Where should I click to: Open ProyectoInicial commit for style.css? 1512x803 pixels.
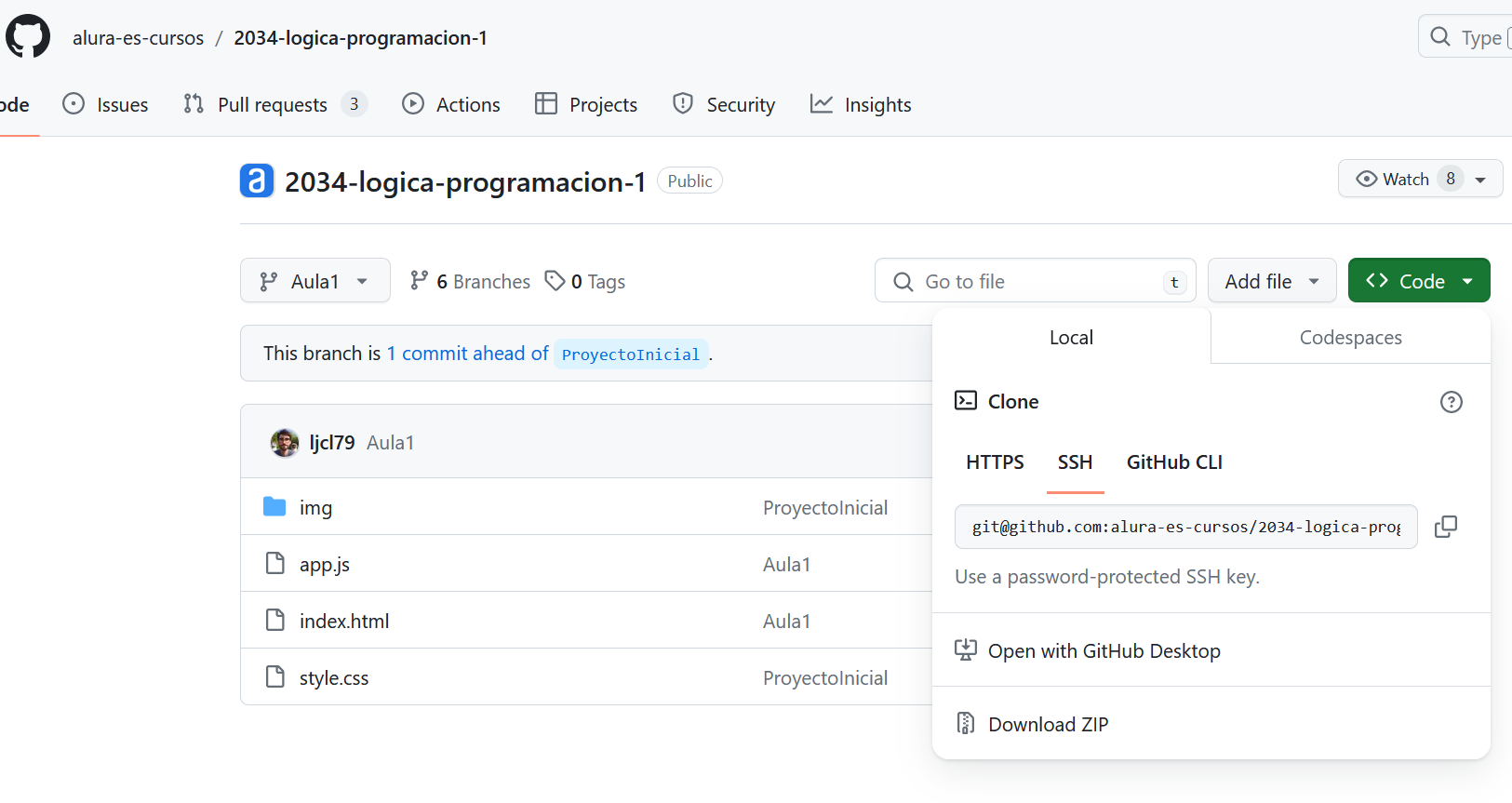pyautogui.click(x=825, y=677)
